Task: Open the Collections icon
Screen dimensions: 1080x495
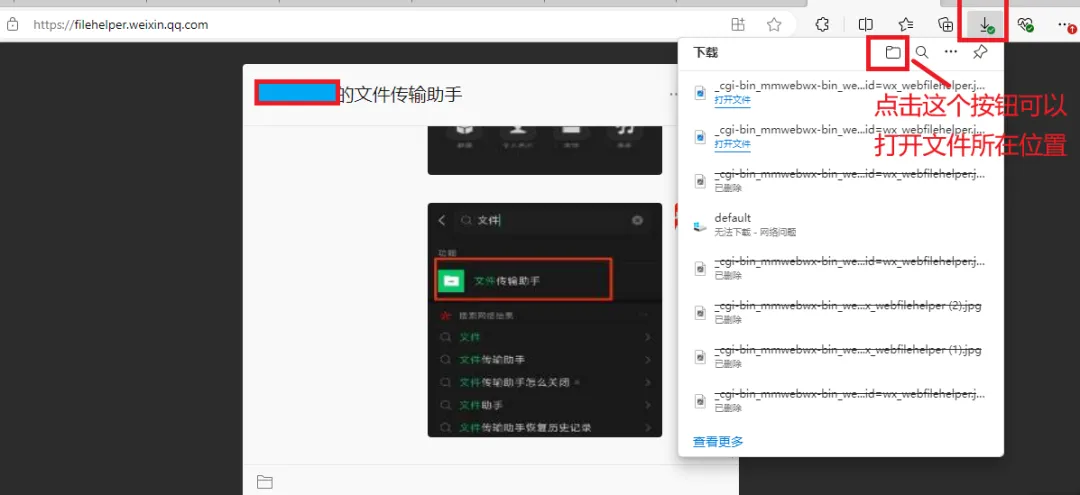Action: point(946,25)
